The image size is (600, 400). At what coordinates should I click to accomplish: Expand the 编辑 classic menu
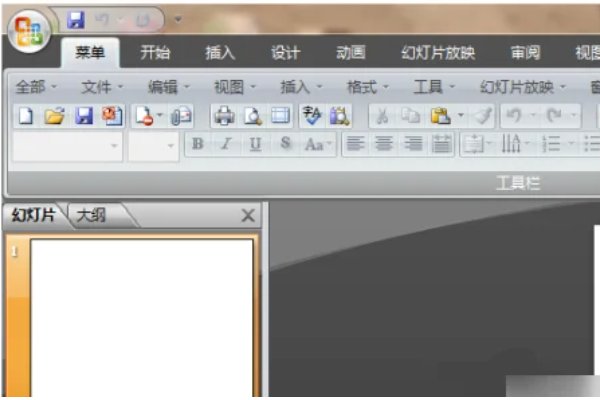(x=168, y=87)
